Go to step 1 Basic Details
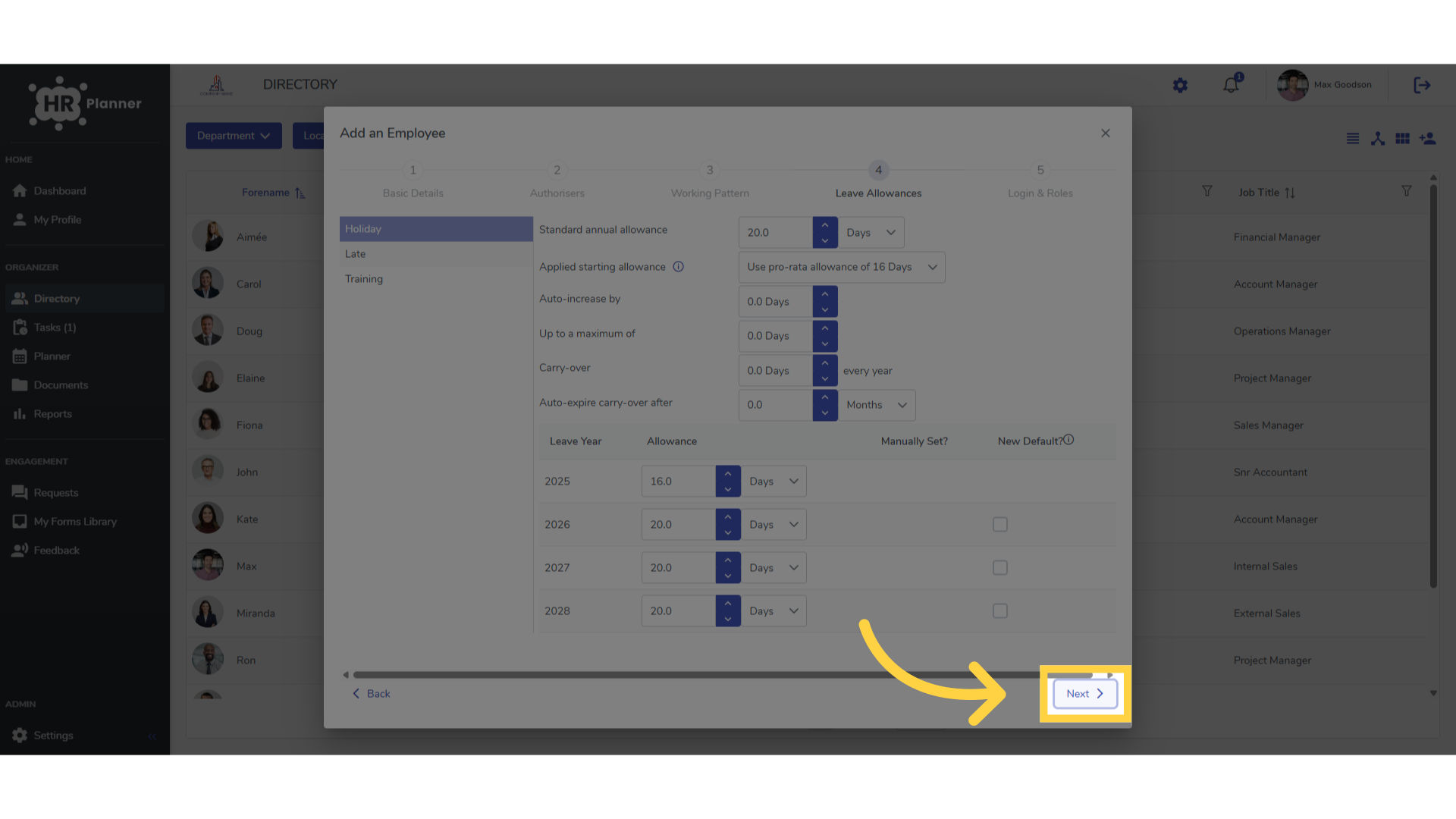Screen dimensions: 1456x819 413,181
